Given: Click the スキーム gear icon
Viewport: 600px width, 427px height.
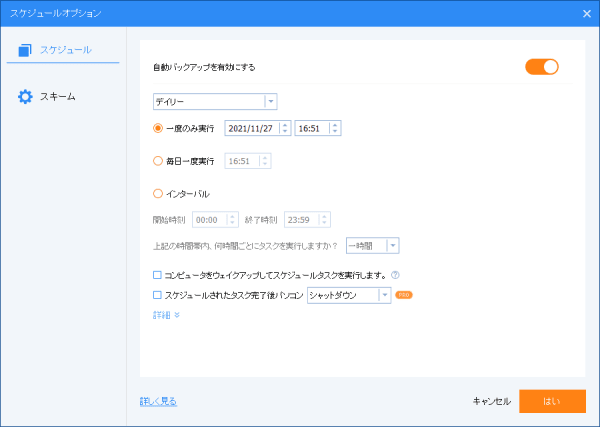Looking at the screenshot, I should click(x=25, y=97).
